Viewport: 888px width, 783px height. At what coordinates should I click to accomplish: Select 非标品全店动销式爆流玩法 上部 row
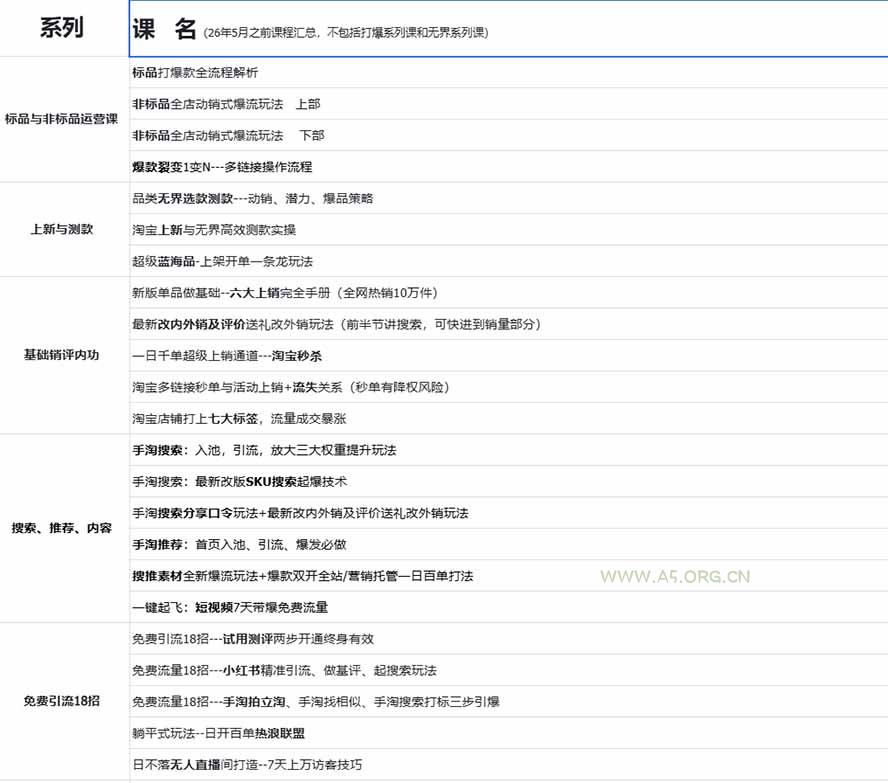click(x=509, y=104)
